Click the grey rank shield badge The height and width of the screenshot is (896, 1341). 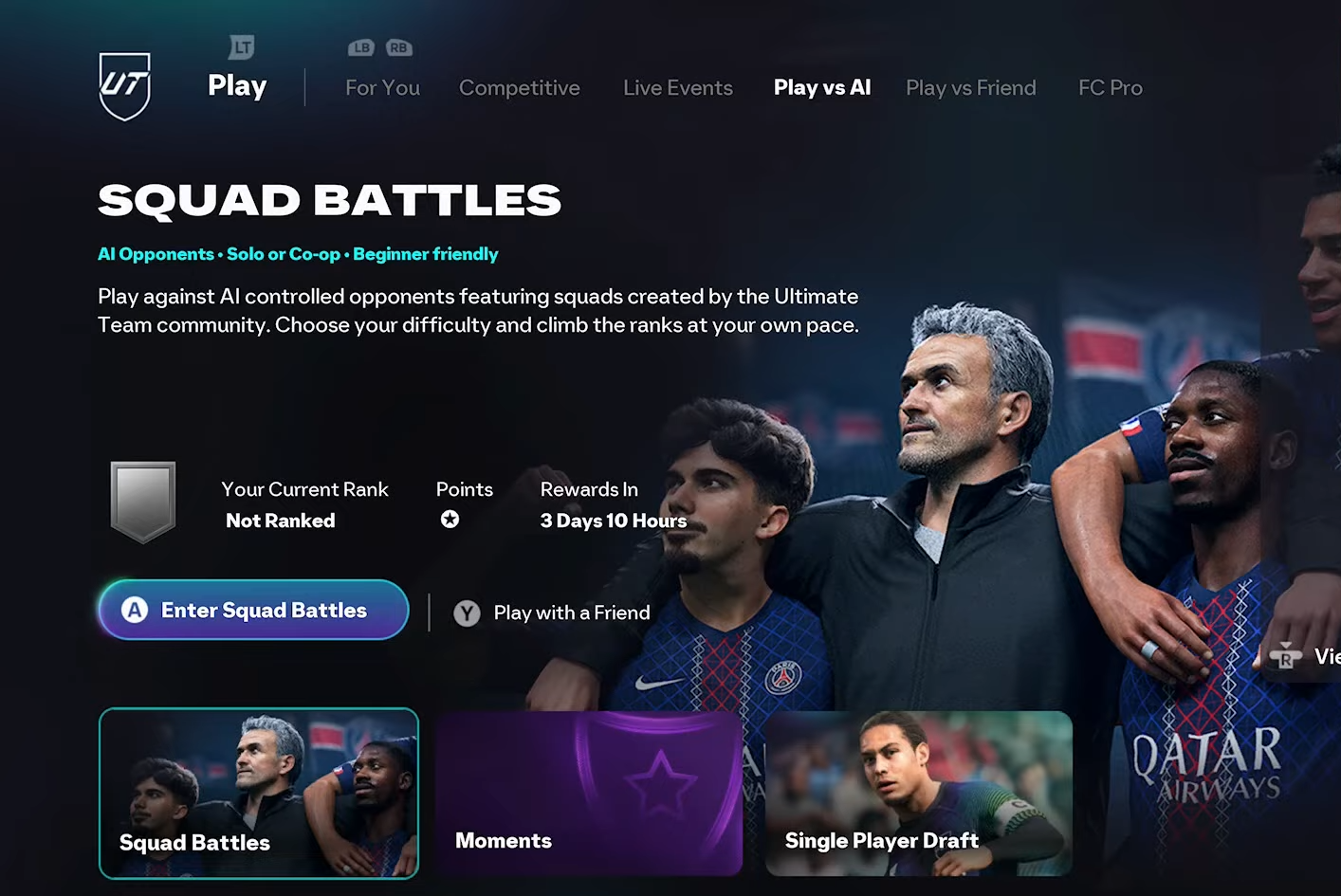(143, 503)
